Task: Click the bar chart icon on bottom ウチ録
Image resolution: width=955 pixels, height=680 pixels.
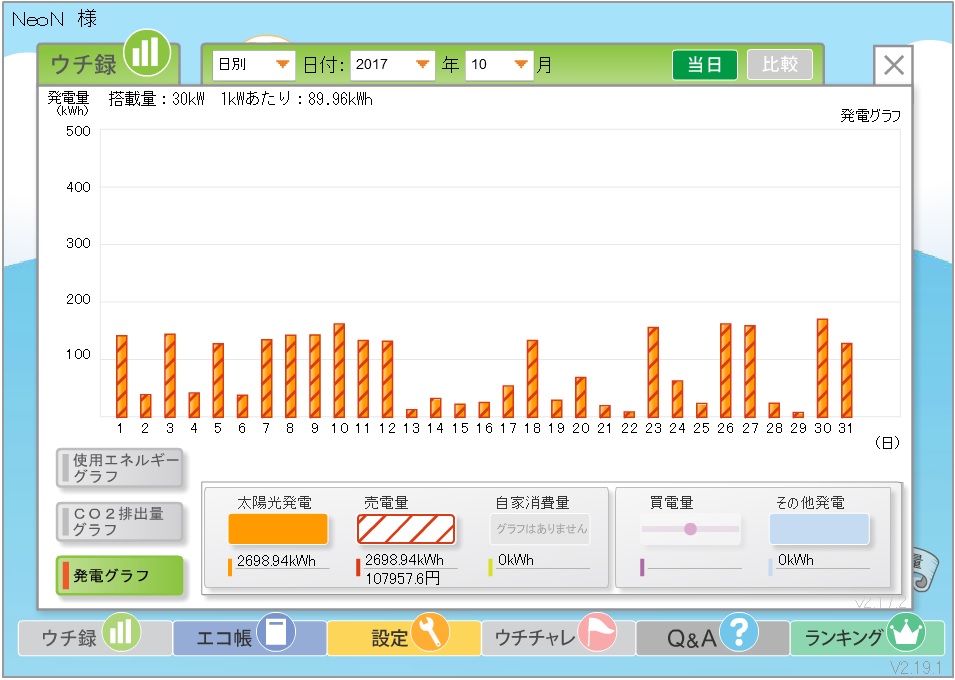Action: (121, 632)
